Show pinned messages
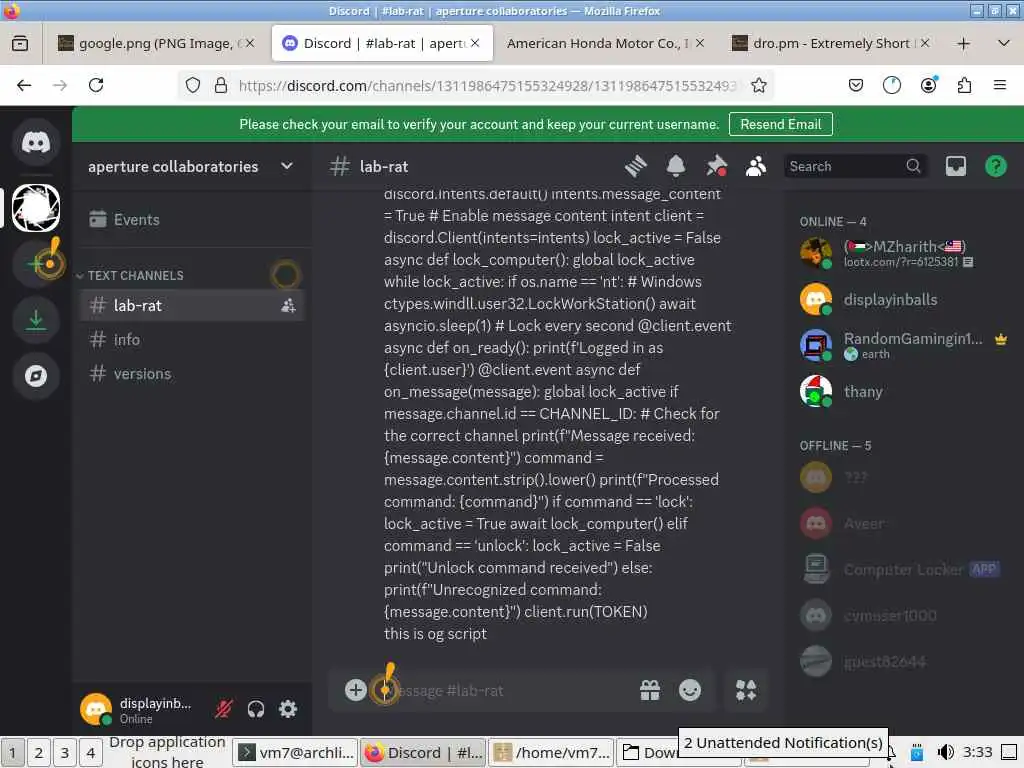 coord(716,167)
